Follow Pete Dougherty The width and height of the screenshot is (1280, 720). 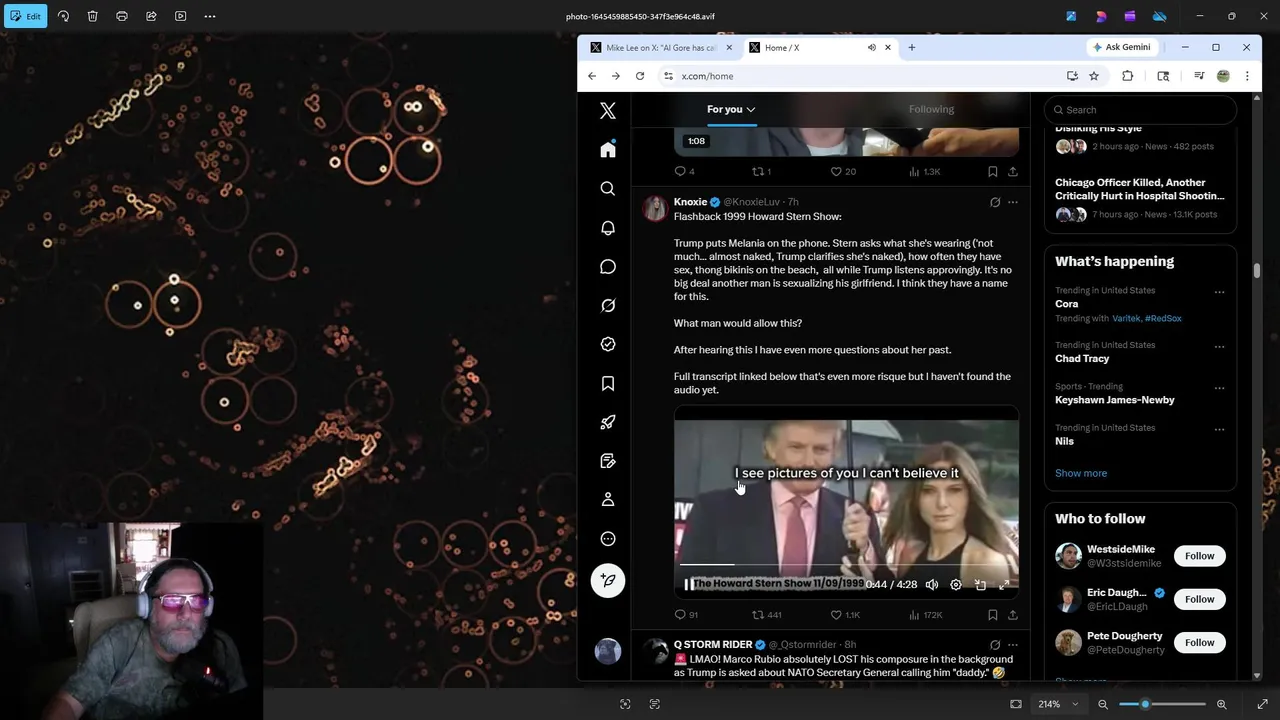1199,643
